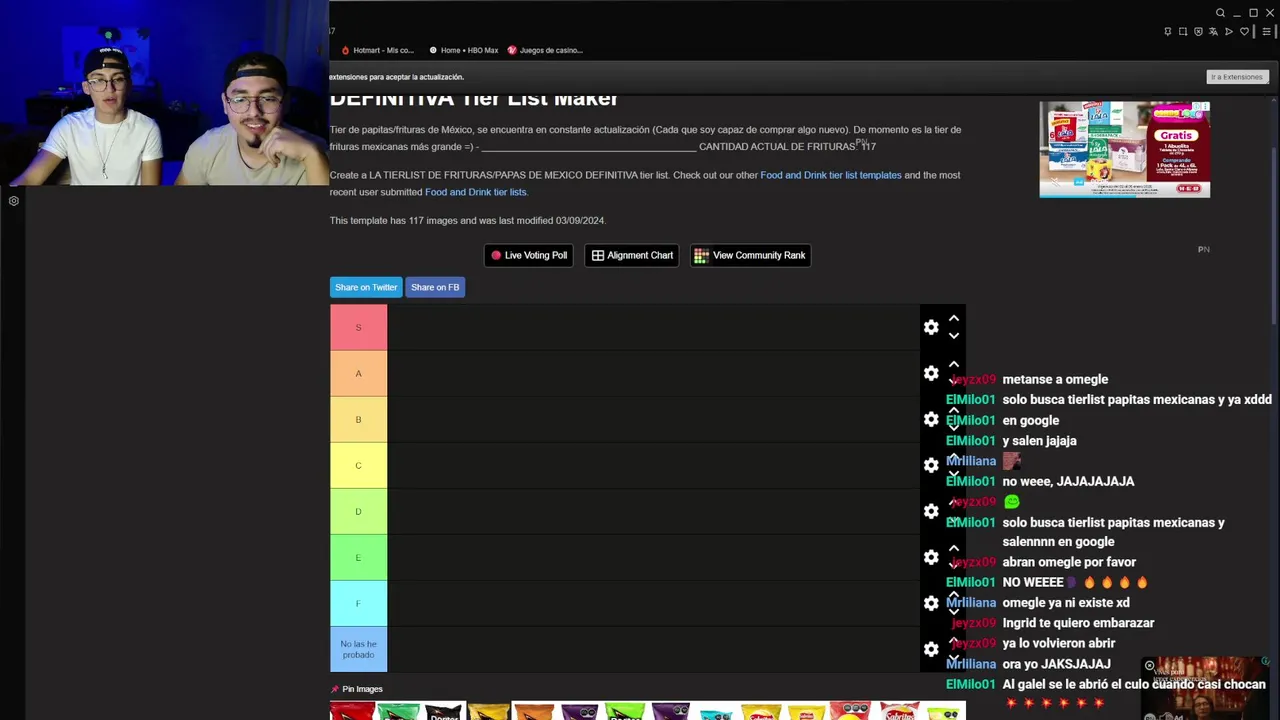The width and height of the screenshot is (1280, 720).
Task: Open the Home • HBO Max bookmark
Action: pyautogui.click(x=463, y=50)
